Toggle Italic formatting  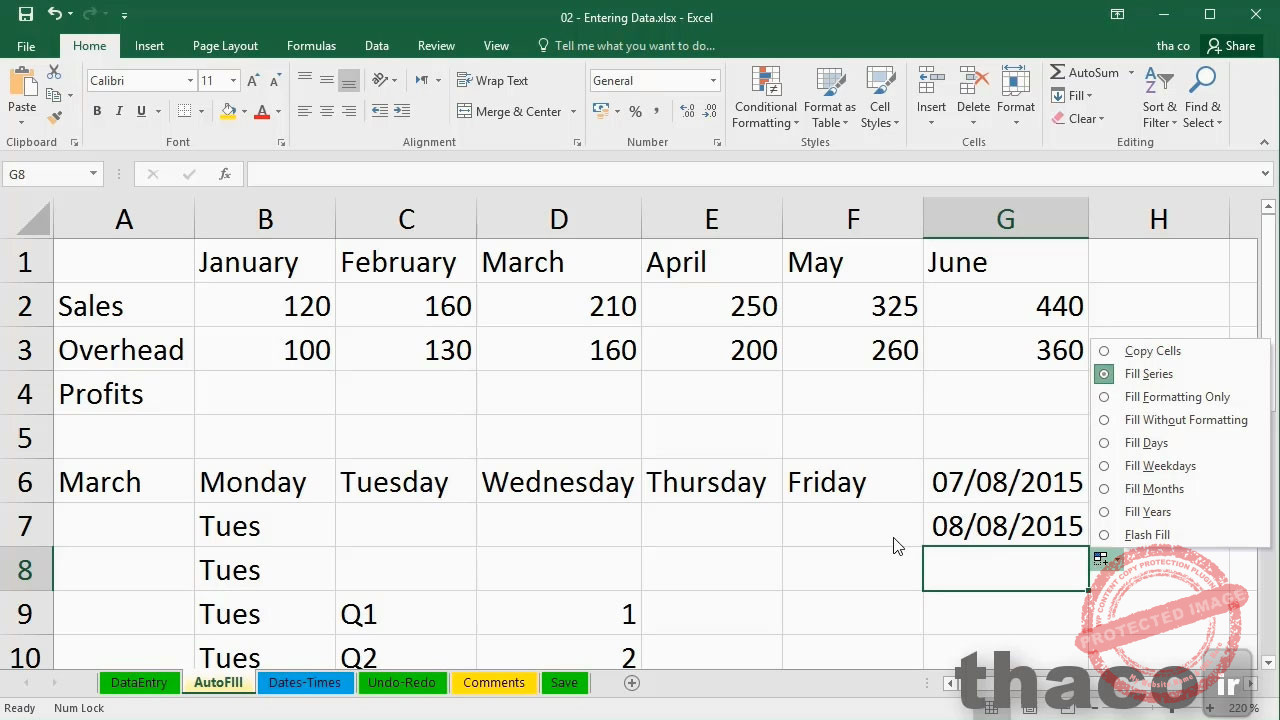119,111
